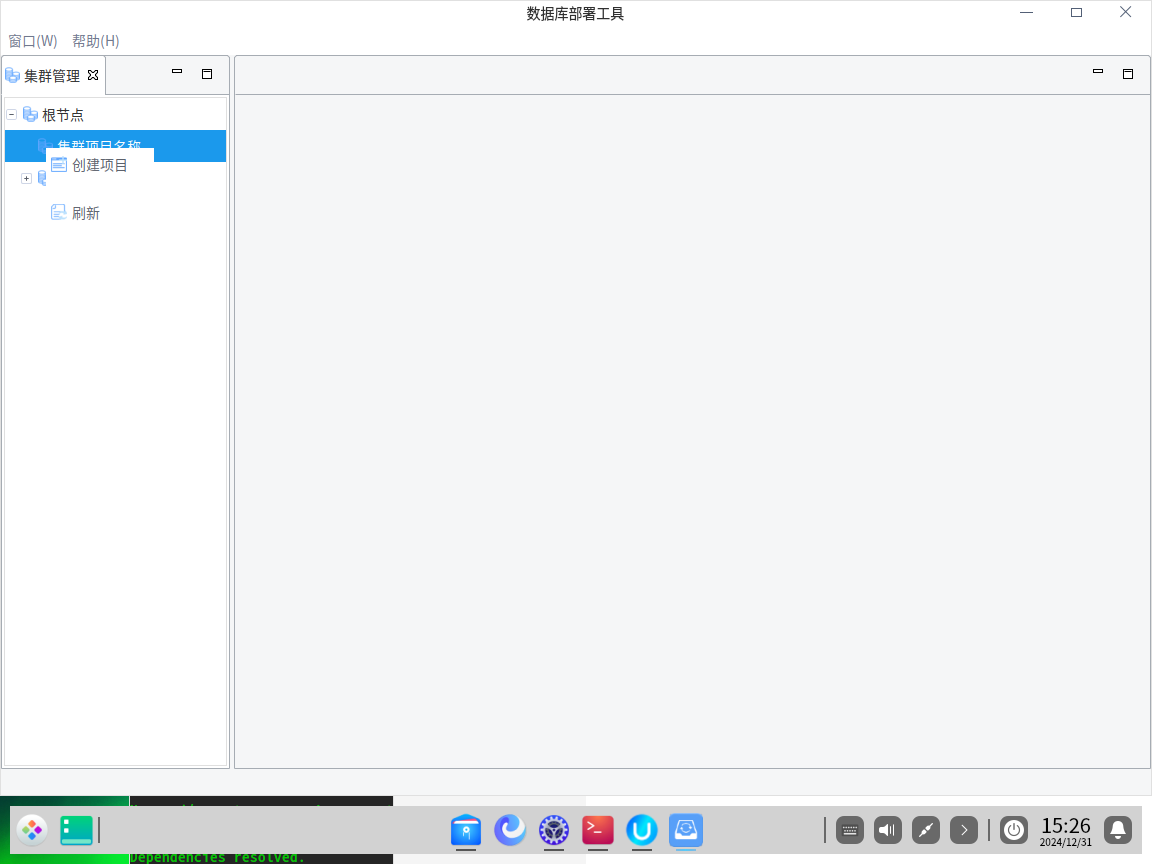This screenshot has height=864, width=1152.
Task: Close the 集群管理 tab
Action: coord(93,75)
